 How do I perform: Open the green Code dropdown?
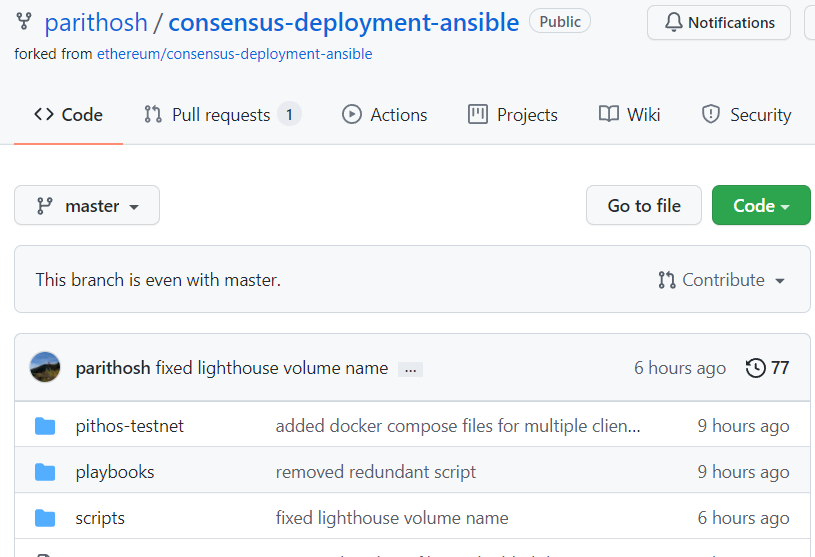pyautogui.click(x=760, y=206)
